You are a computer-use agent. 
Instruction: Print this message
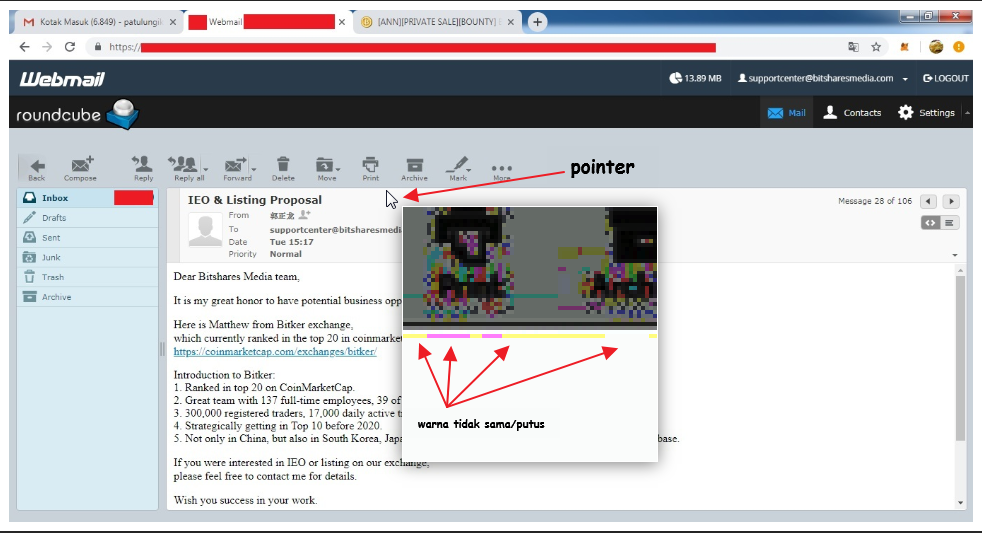[x=371, y=169]
